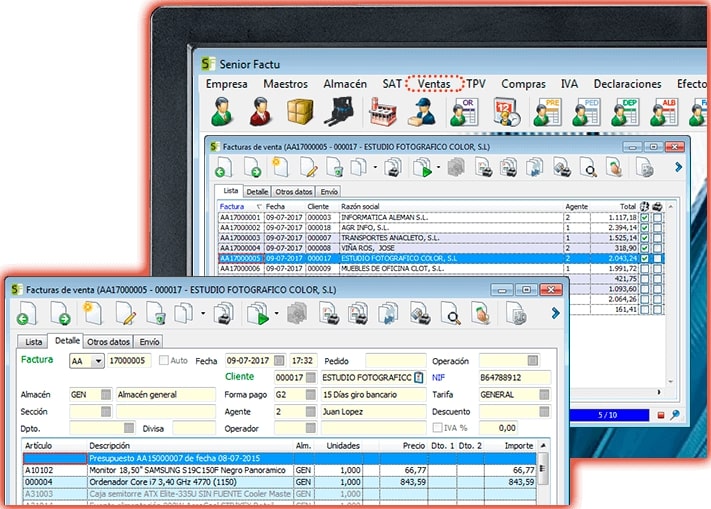Open the Almacén menu
Screen dimensions: 711x509
(345, 84)
